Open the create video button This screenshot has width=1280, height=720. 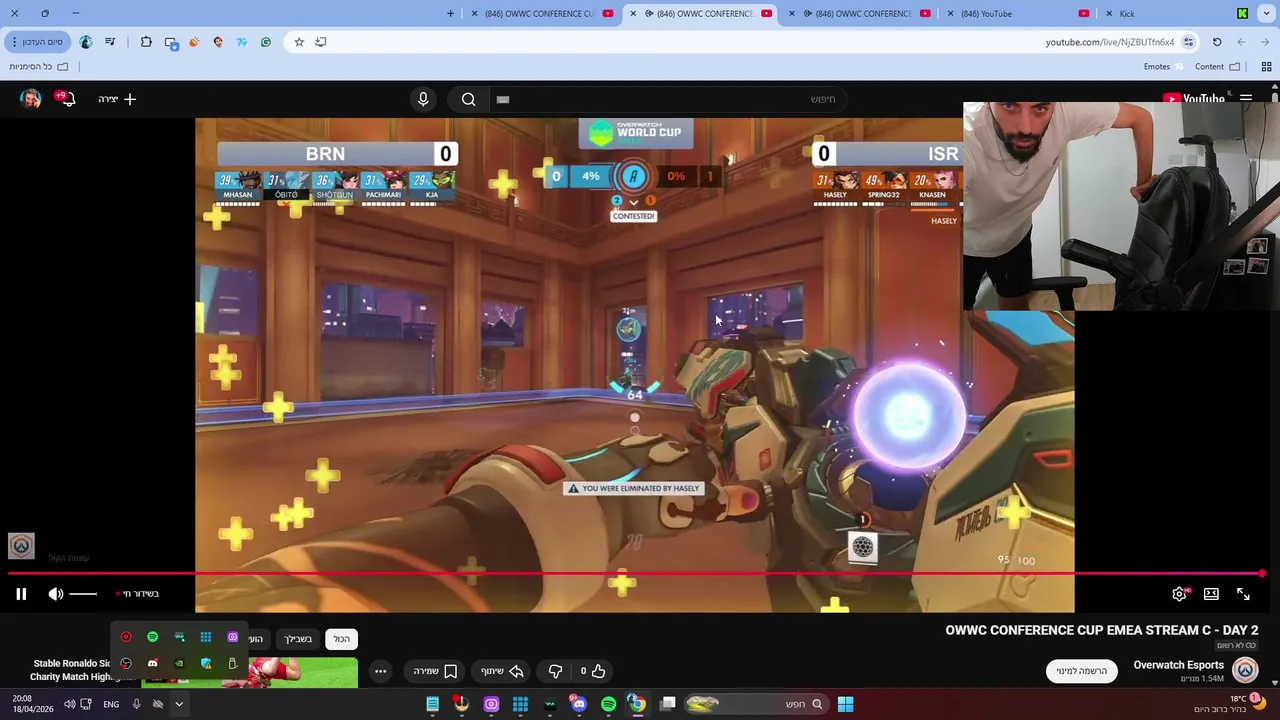tap(117, 99)
